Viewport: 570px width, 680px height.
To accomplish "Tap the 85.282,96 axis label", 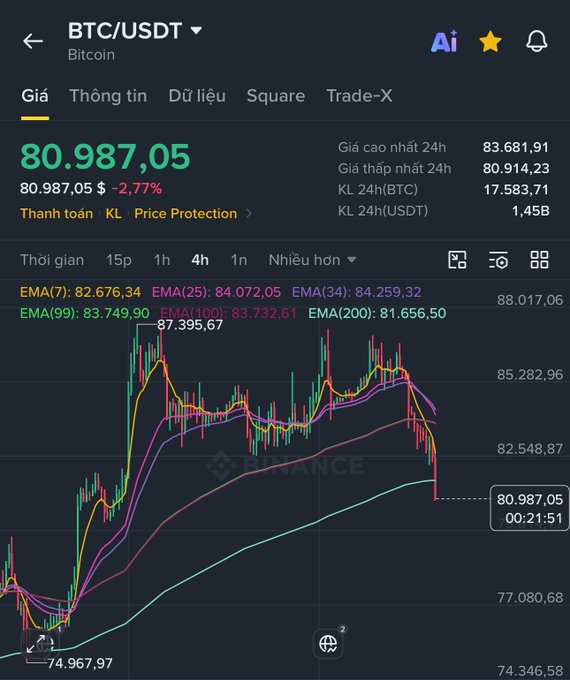I will click(530, 374).
